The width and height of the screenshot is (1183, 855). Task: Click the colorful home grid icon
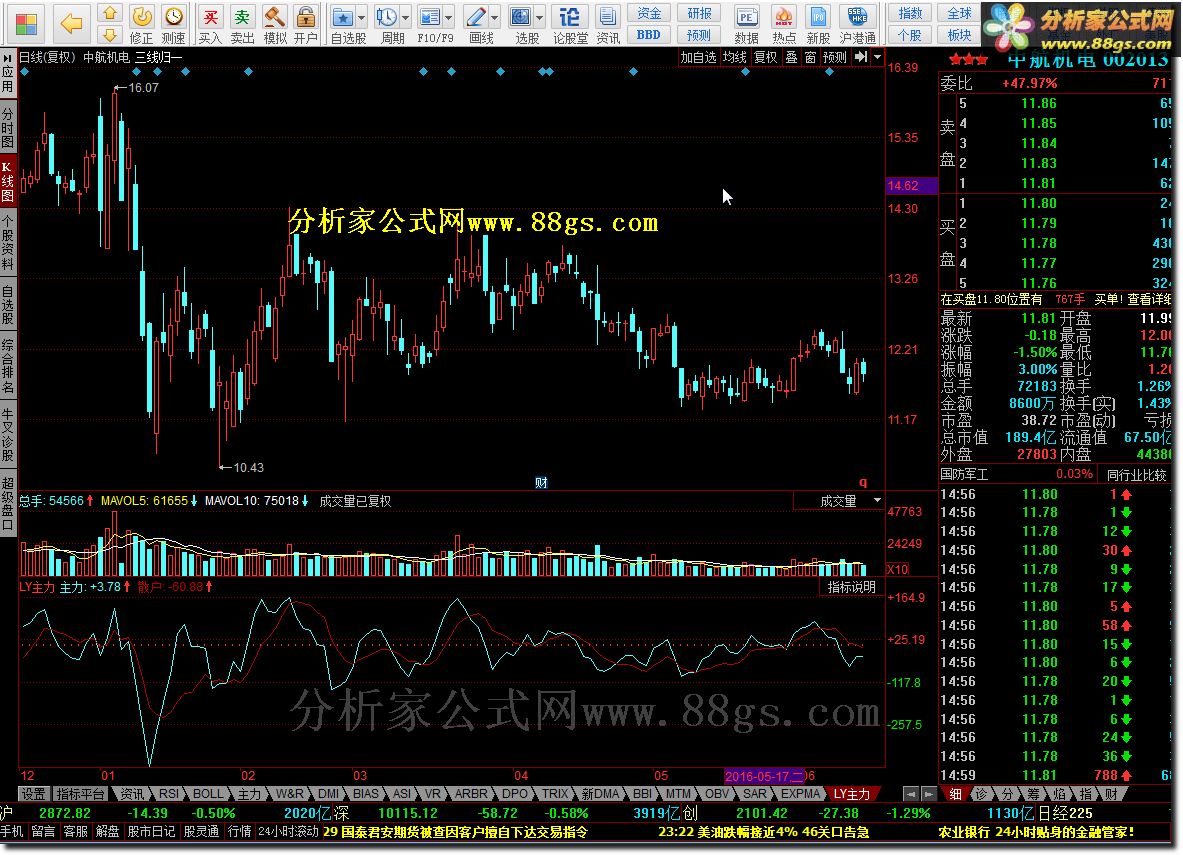26,24
